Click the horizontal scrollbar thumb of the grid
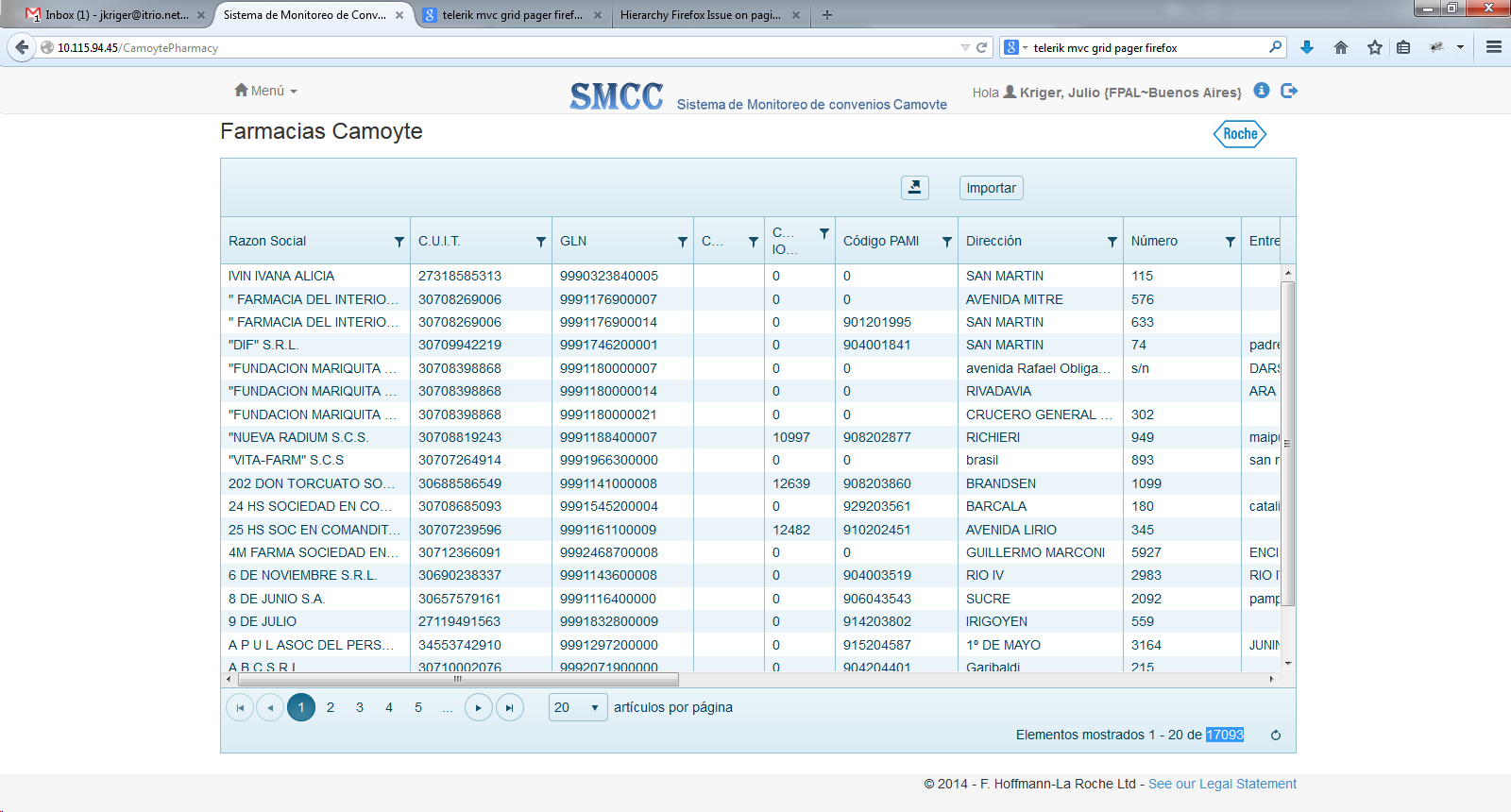Screen dimensions: 1511x812 (x=457, y=679)
